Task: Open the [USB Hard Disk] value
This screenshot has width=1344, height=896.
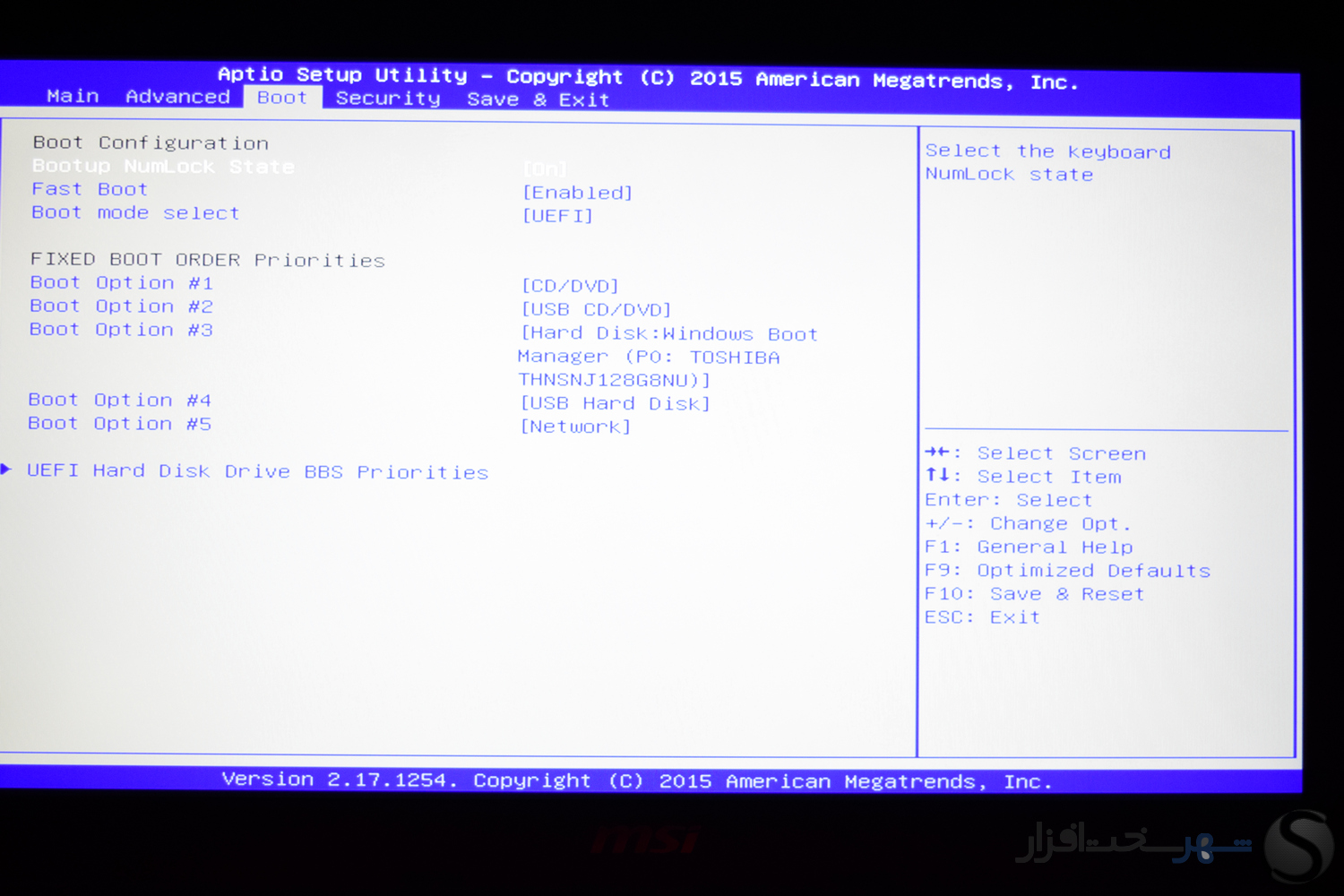Action: tap(615, 403)
